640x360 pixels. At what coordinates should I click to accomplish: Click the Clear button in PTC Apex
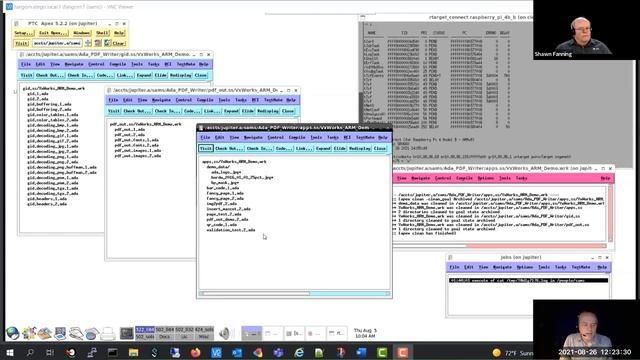119,43
